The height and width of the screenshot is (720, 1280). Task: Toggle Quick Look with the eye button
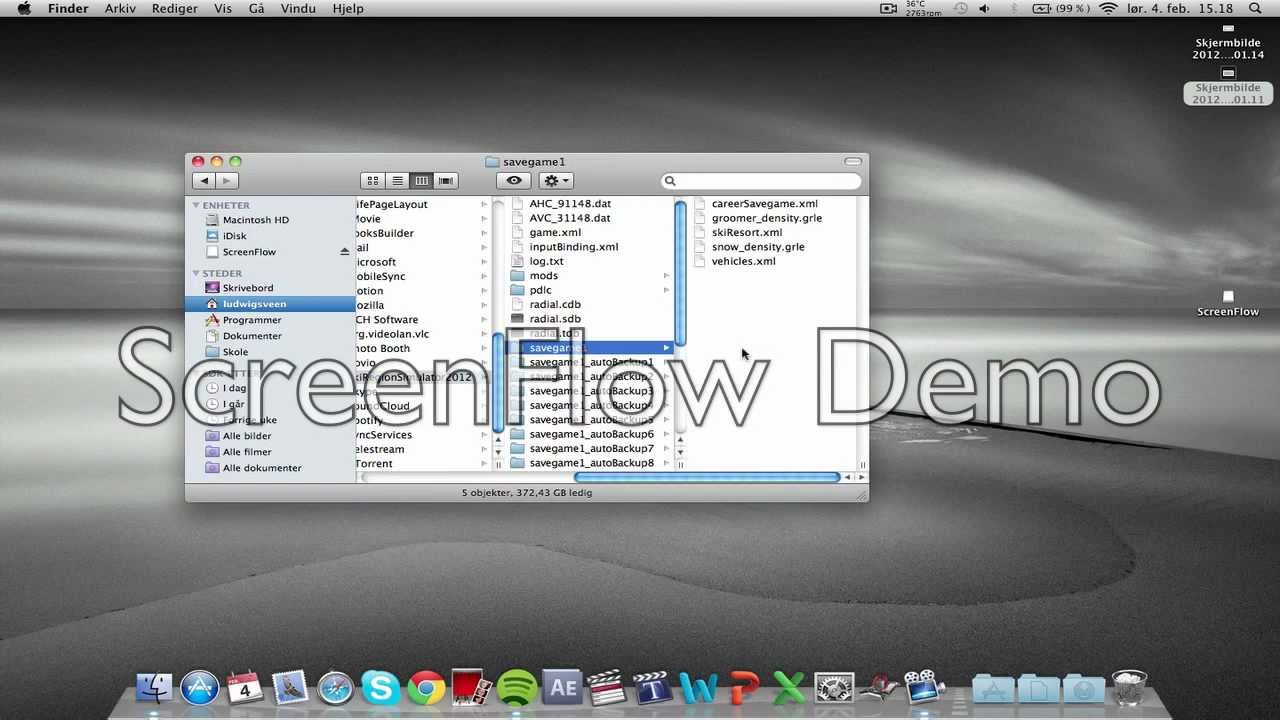(514, 181)
